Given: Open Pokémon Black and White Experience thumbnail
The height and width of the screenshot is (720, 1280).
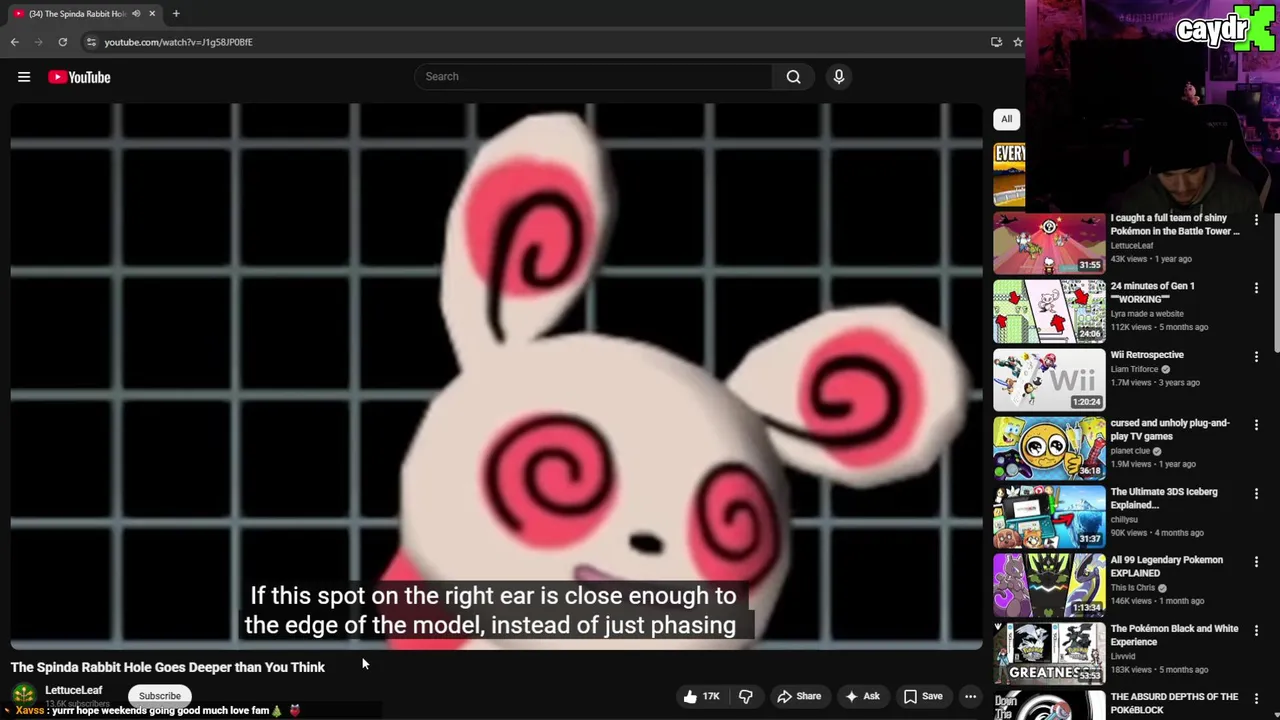Looking at the screenshot, I should pyautogui.click(x=1049, y=654).
